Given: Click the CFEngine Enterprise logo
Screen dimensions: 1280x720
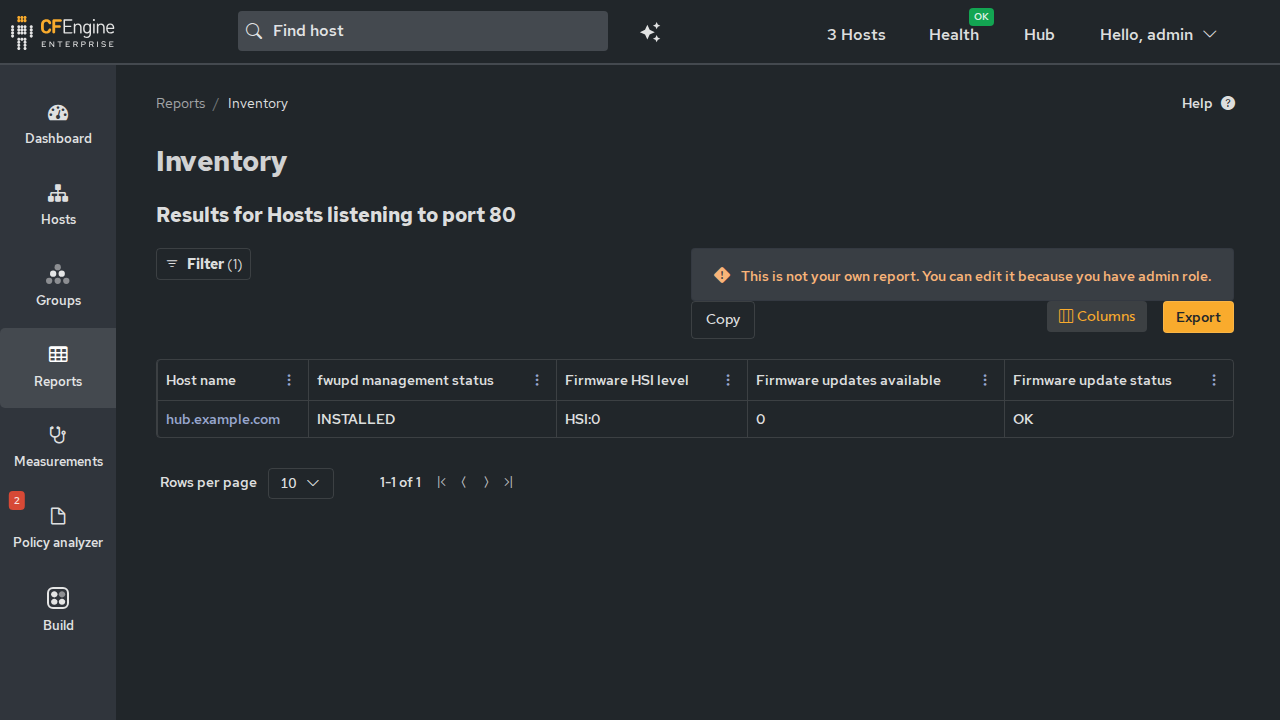Looking at the screenshot, I should point(62,32).
